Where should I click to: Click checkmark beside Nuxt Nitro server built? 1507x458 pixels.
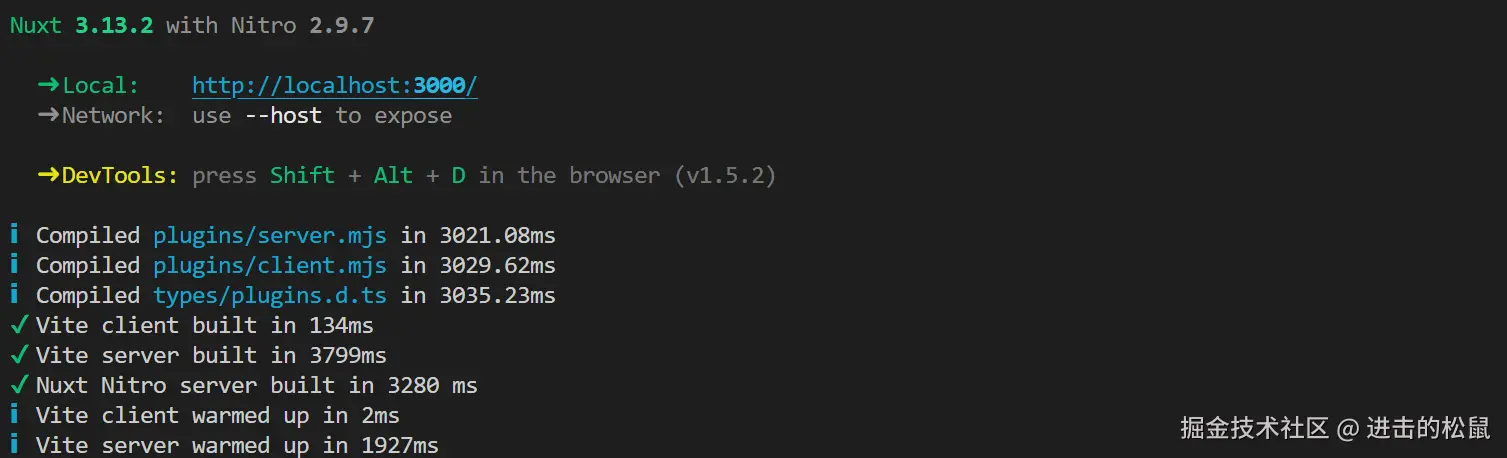click(x=17, y=386)
